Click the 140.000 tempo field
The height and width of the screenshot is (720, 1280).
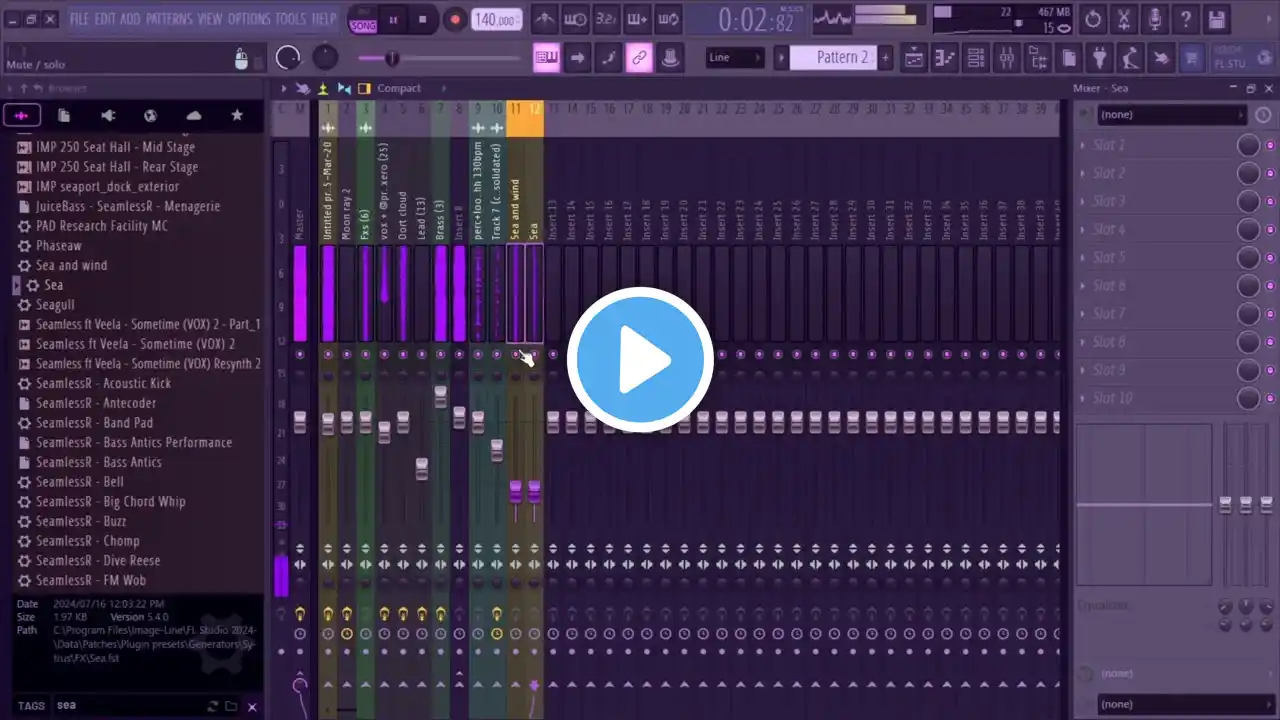click(497, 20)
